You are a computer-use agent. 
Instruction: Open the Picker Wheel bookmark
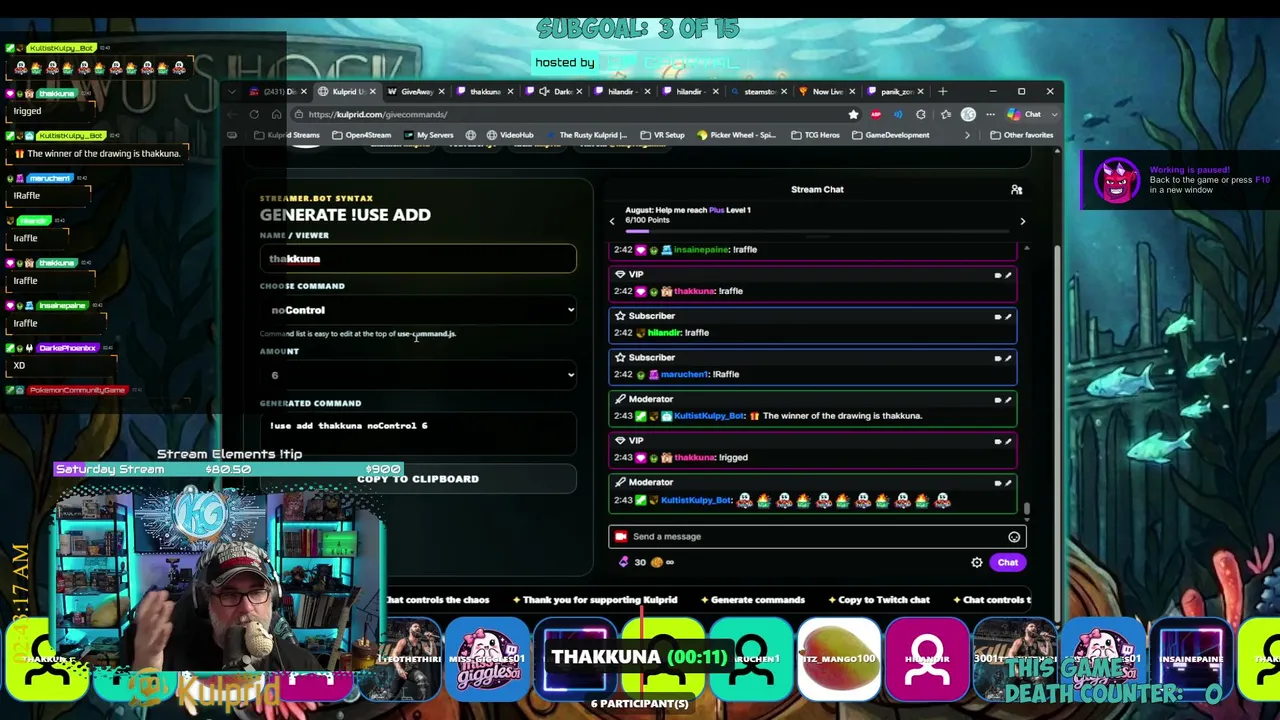click(735, 135)
